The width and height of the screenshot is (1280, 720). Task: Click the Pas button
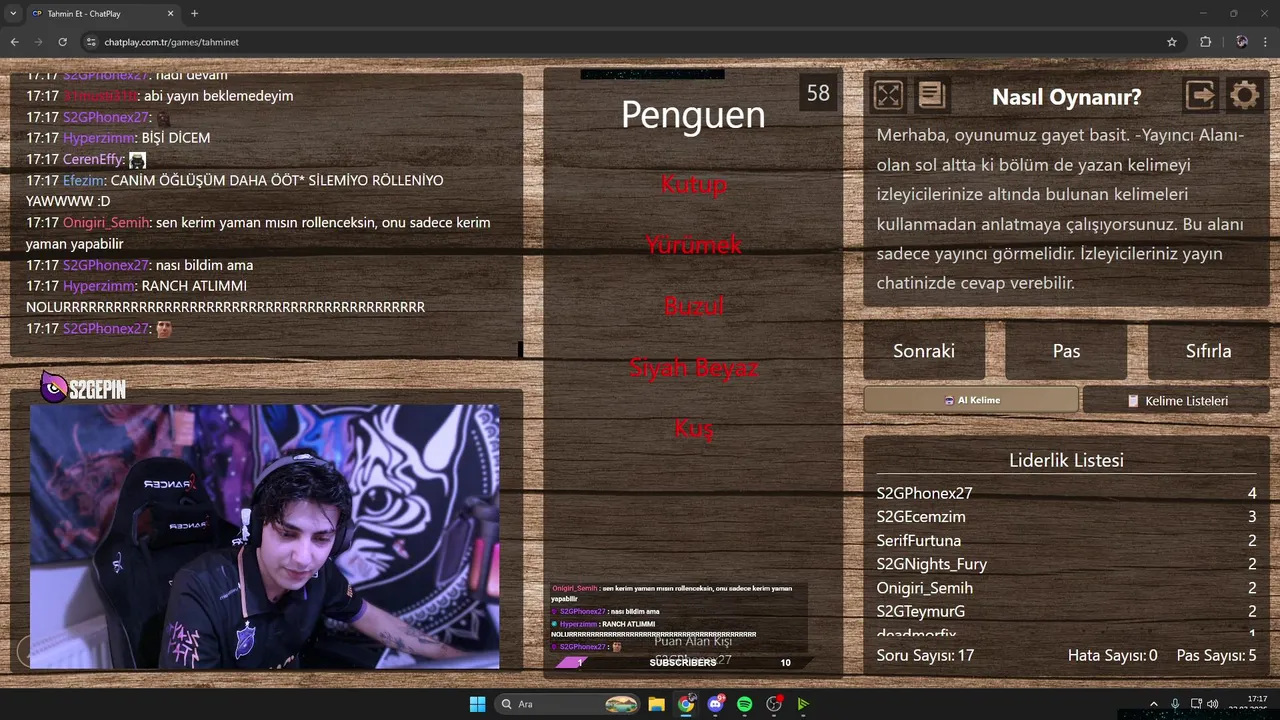pyautogui.click(x=1066, y=351)
